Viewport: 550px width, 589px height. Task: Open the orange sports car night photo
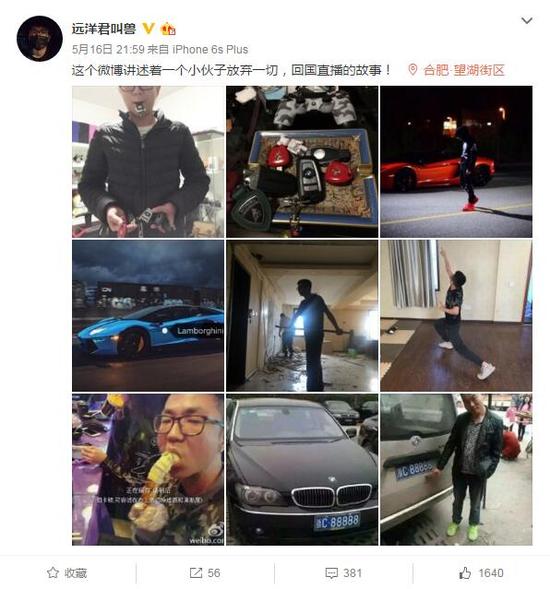pyautogui.click(x=456, y=162)
